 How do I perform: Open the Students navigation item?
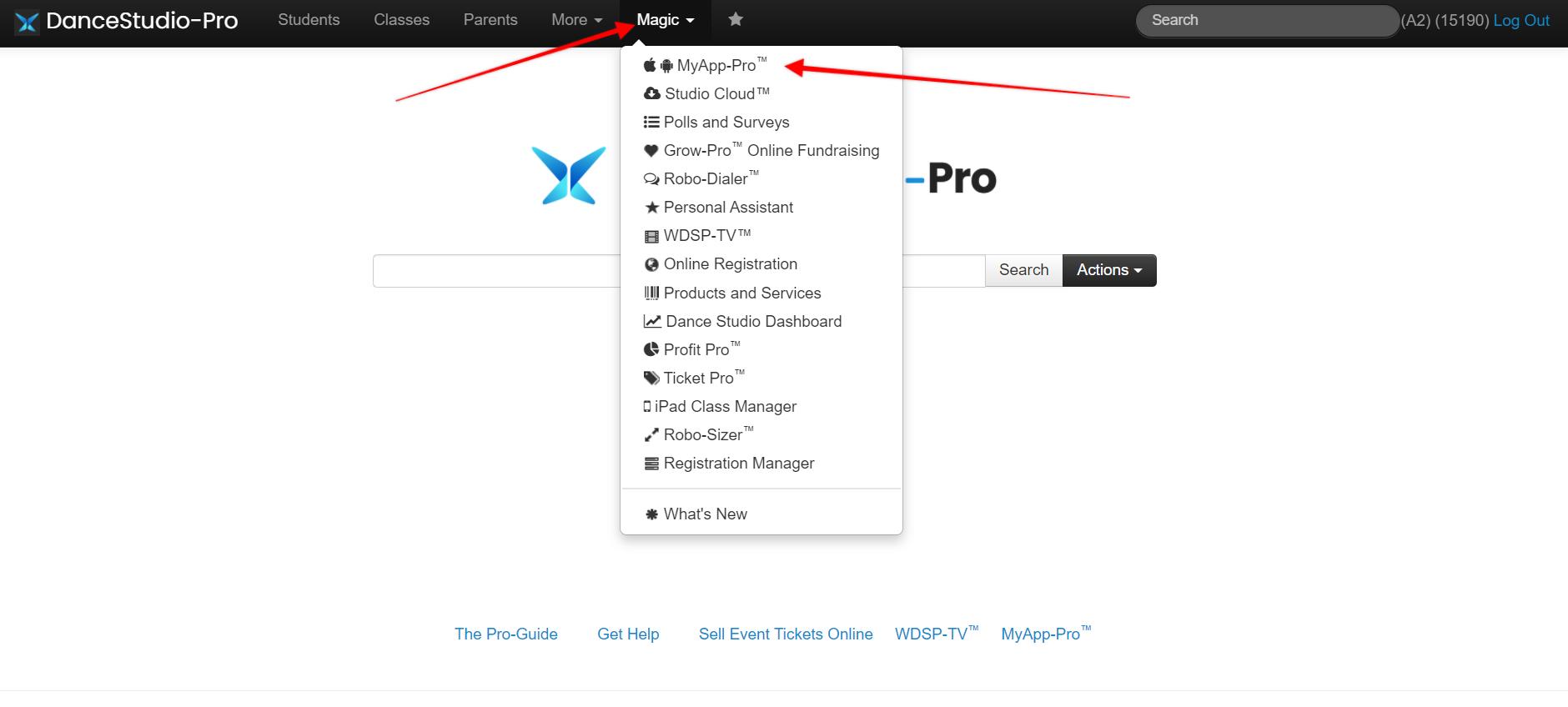point(309,20)
